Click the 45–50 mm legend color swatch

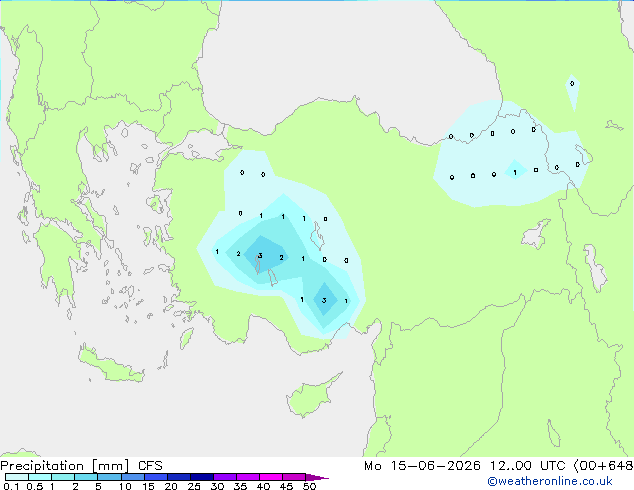294,477
